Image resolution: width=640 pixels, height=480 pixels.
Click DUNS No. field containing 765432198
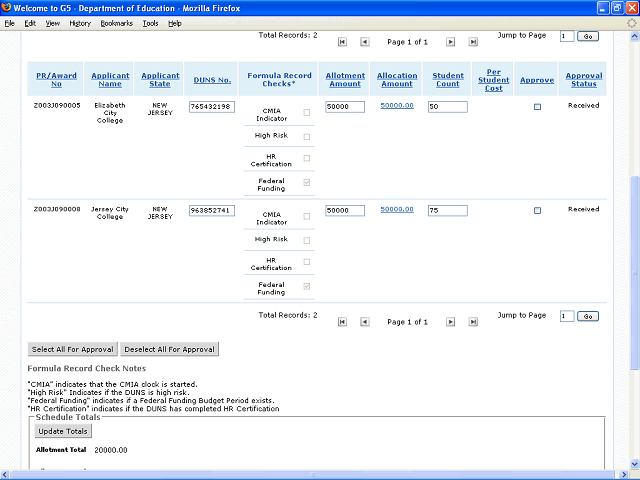click(x=210, y=107)
